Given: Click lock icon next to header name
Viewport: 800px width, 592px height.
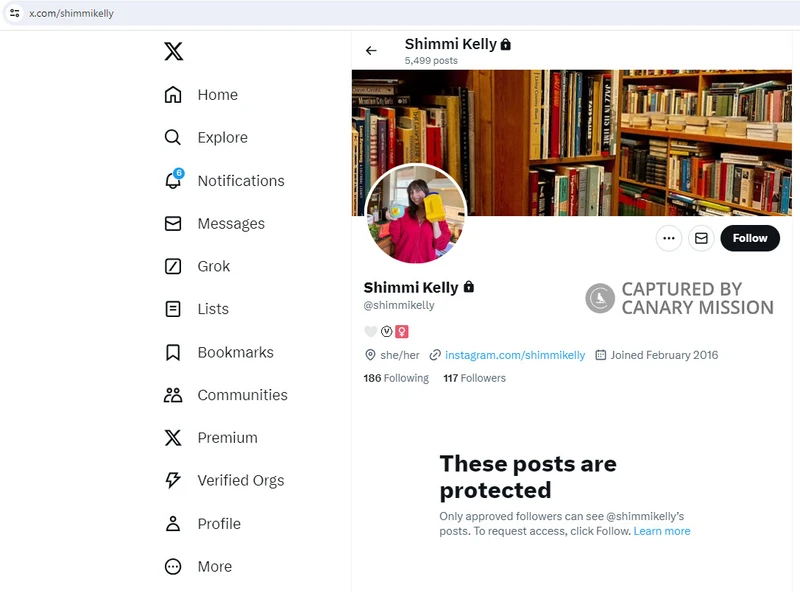Looking at the screenshot, I should tap(506, 44).
